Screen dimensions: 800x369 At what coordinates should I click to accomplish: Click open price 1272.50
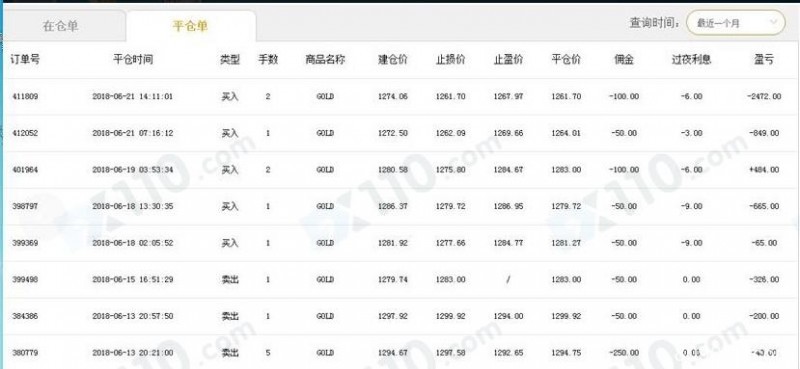(393, 133)
